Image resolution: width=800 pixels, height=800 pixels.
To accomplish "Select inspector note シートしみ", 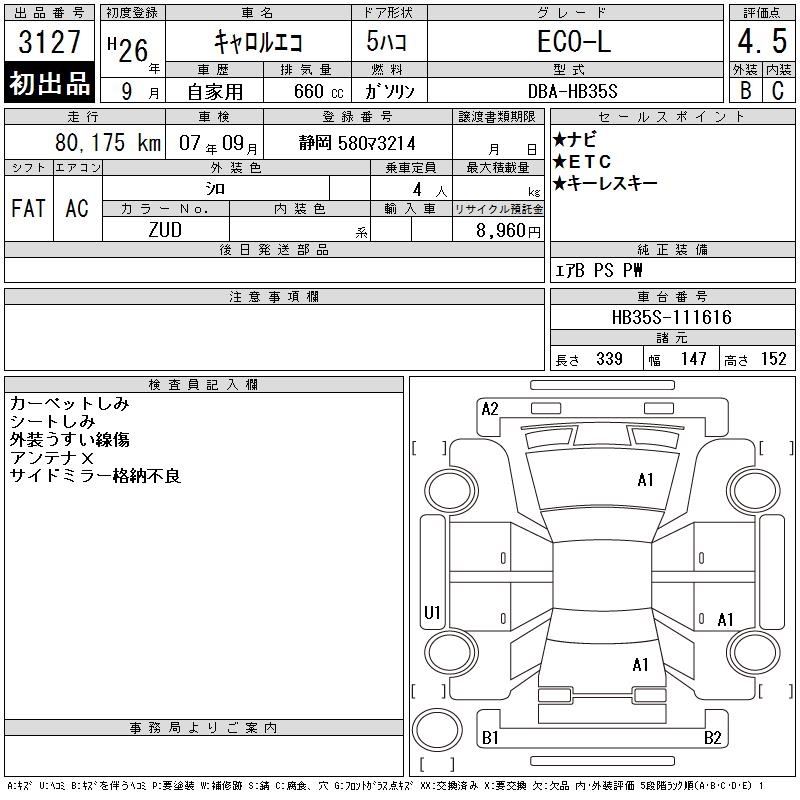I will pos(53,421).
